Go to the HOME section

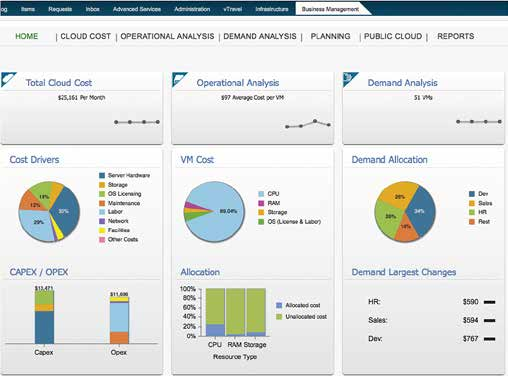tap(27, 36)
